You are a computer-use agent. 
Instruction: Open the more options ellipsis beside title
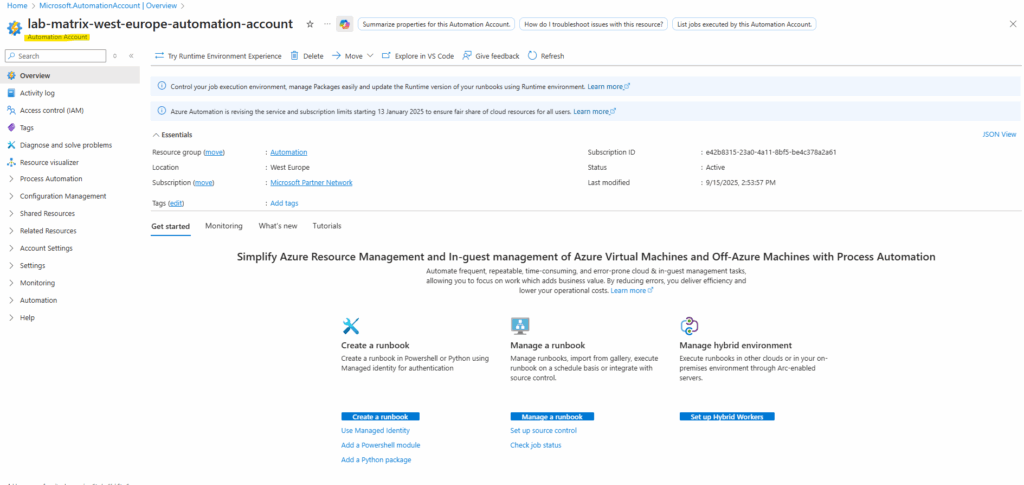point(327,24)
